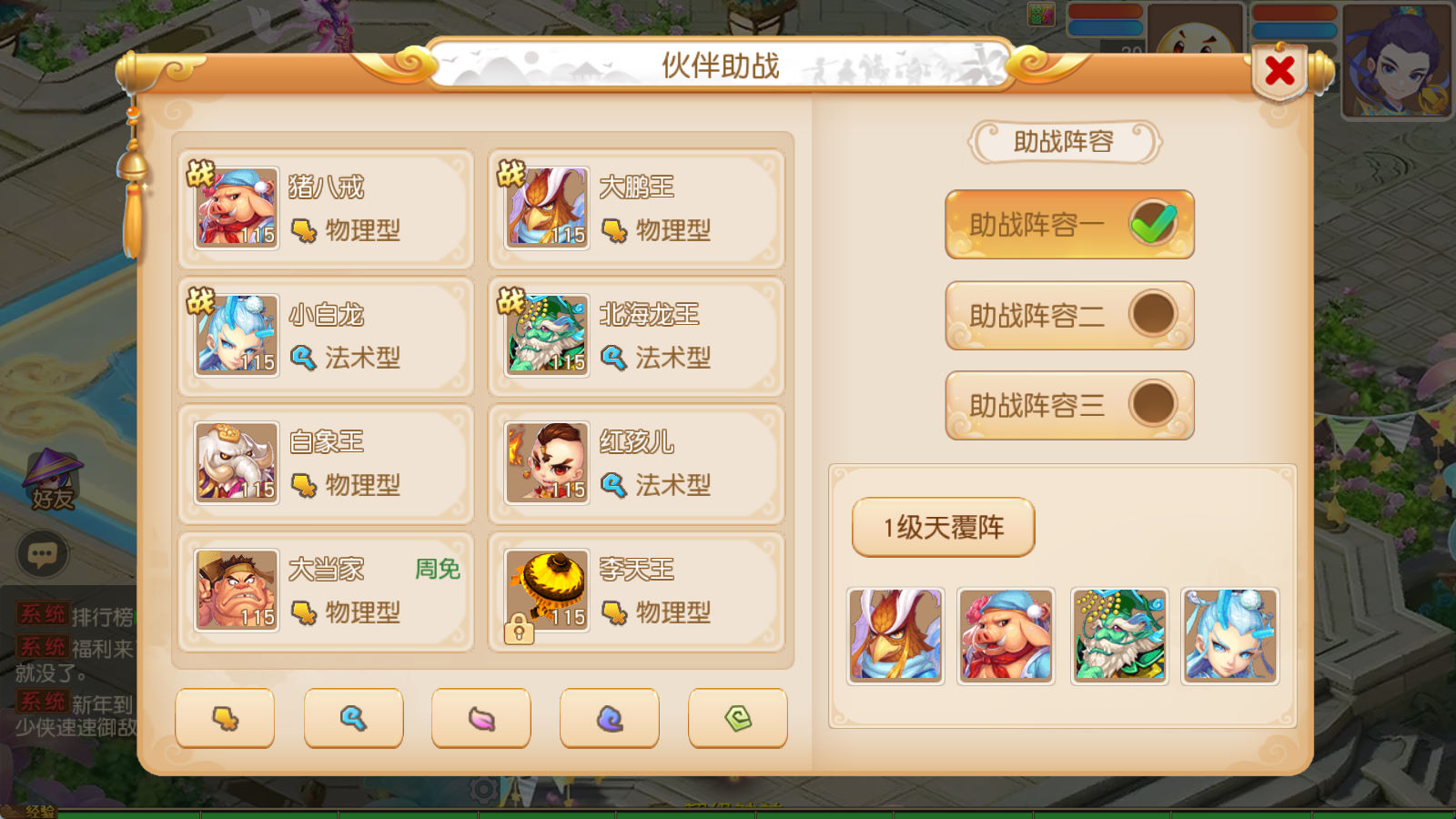The image size is (1456, 819).
Task: Open the 好友 friends icon
Action: pyautogui.click(x=52, y=480)
